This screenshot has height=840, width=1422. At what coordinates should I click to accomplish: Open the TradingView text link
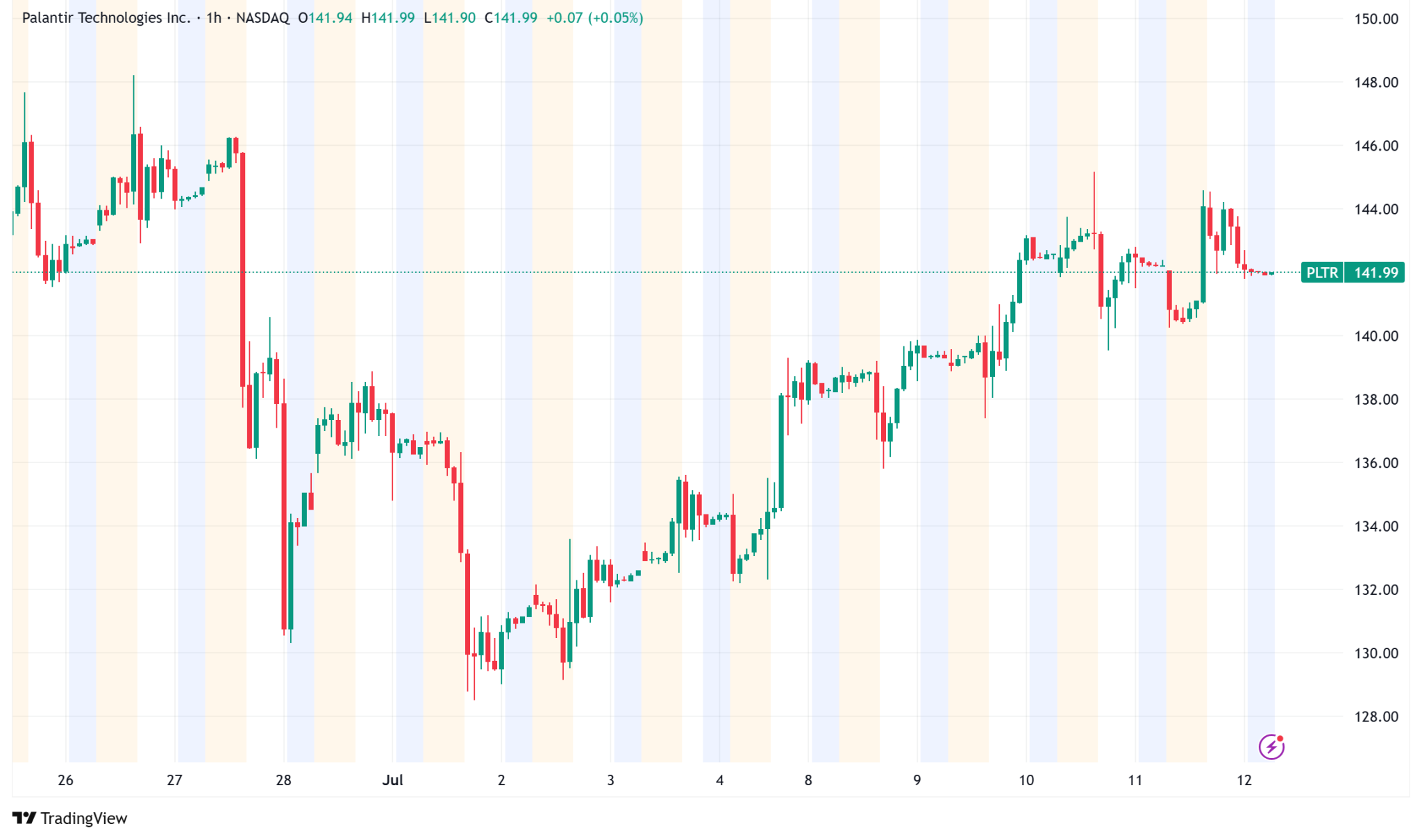(84, 818)
